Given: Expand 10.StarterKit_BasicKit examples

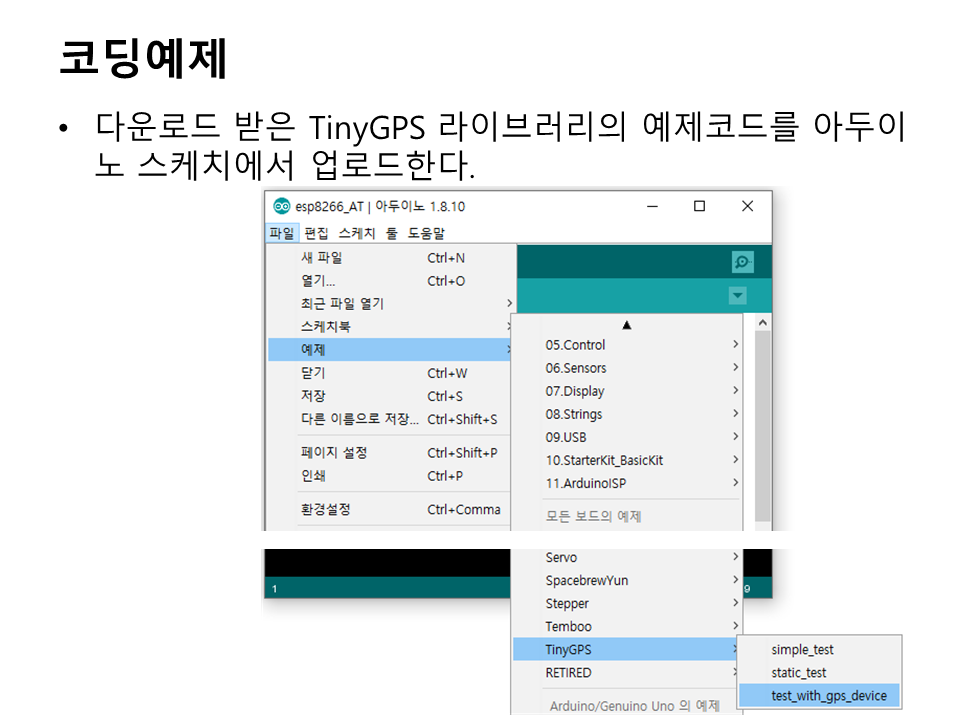Looking at the screenshot, I should [x=627, y=460].
